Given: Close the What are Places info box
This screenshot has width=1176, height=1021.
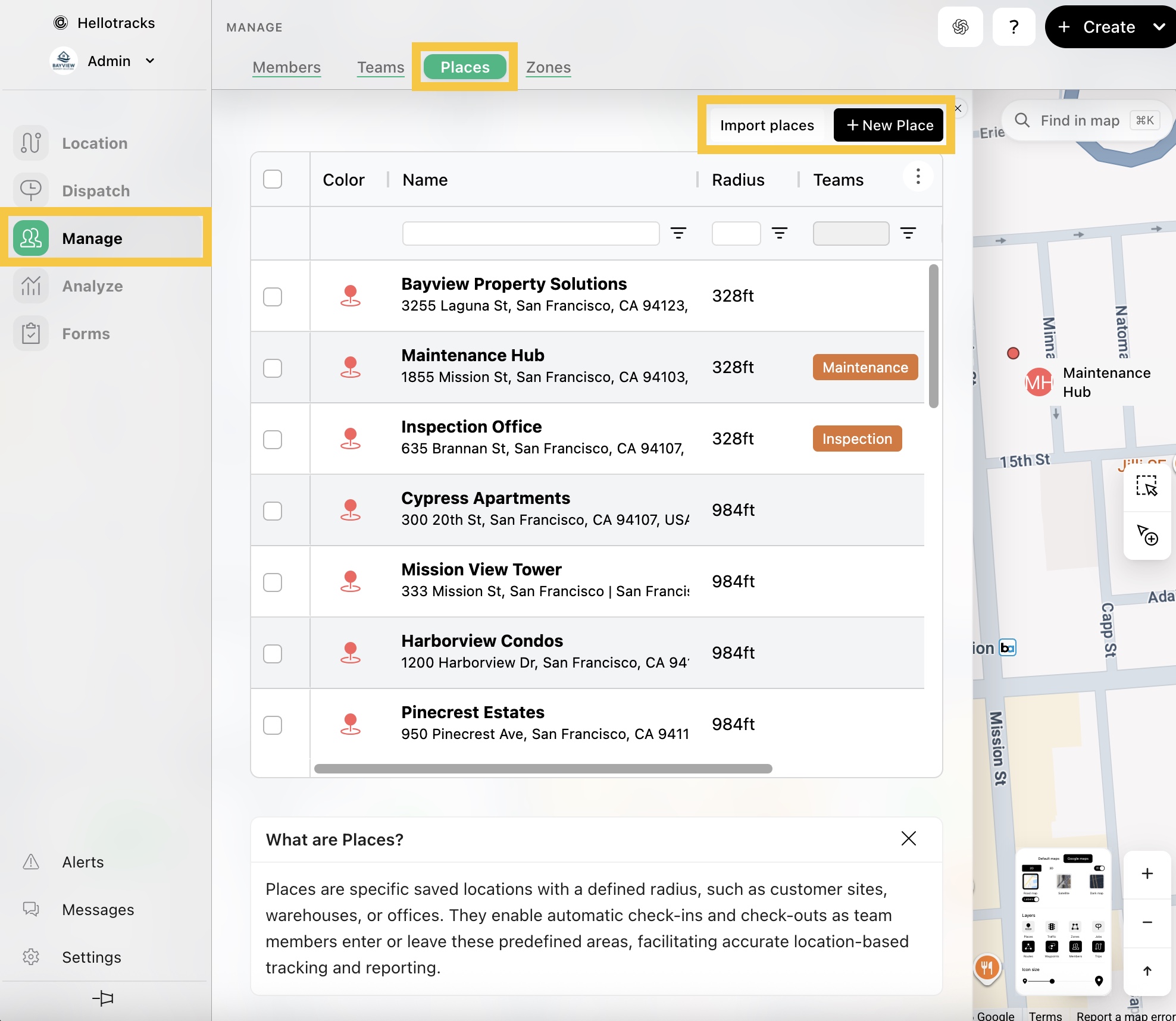Looking at the screenshot, I should coord(908,838).
